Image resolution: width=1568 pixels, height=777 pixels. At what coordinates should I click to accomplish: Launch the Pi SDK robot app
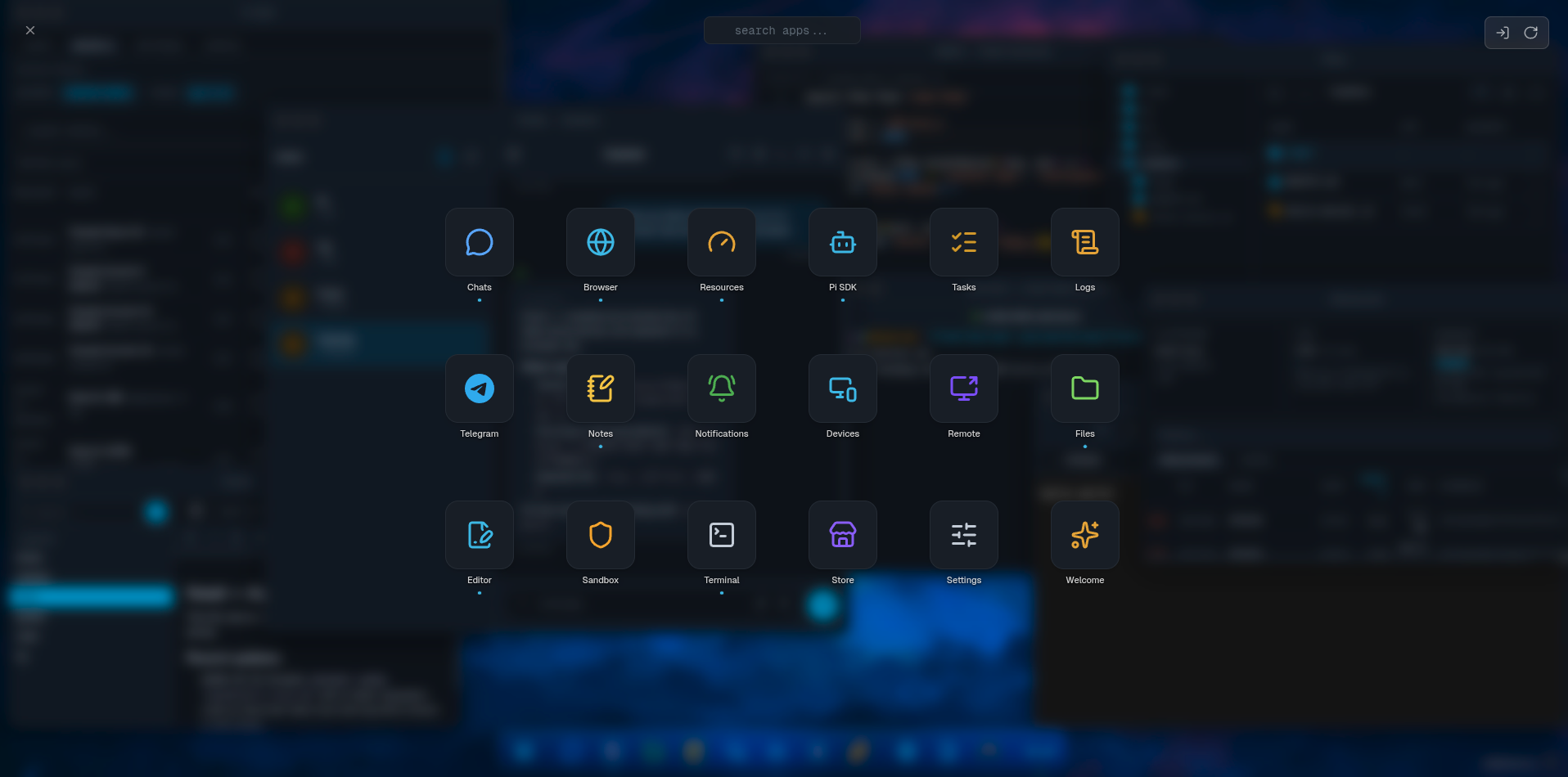click(842, 242)
